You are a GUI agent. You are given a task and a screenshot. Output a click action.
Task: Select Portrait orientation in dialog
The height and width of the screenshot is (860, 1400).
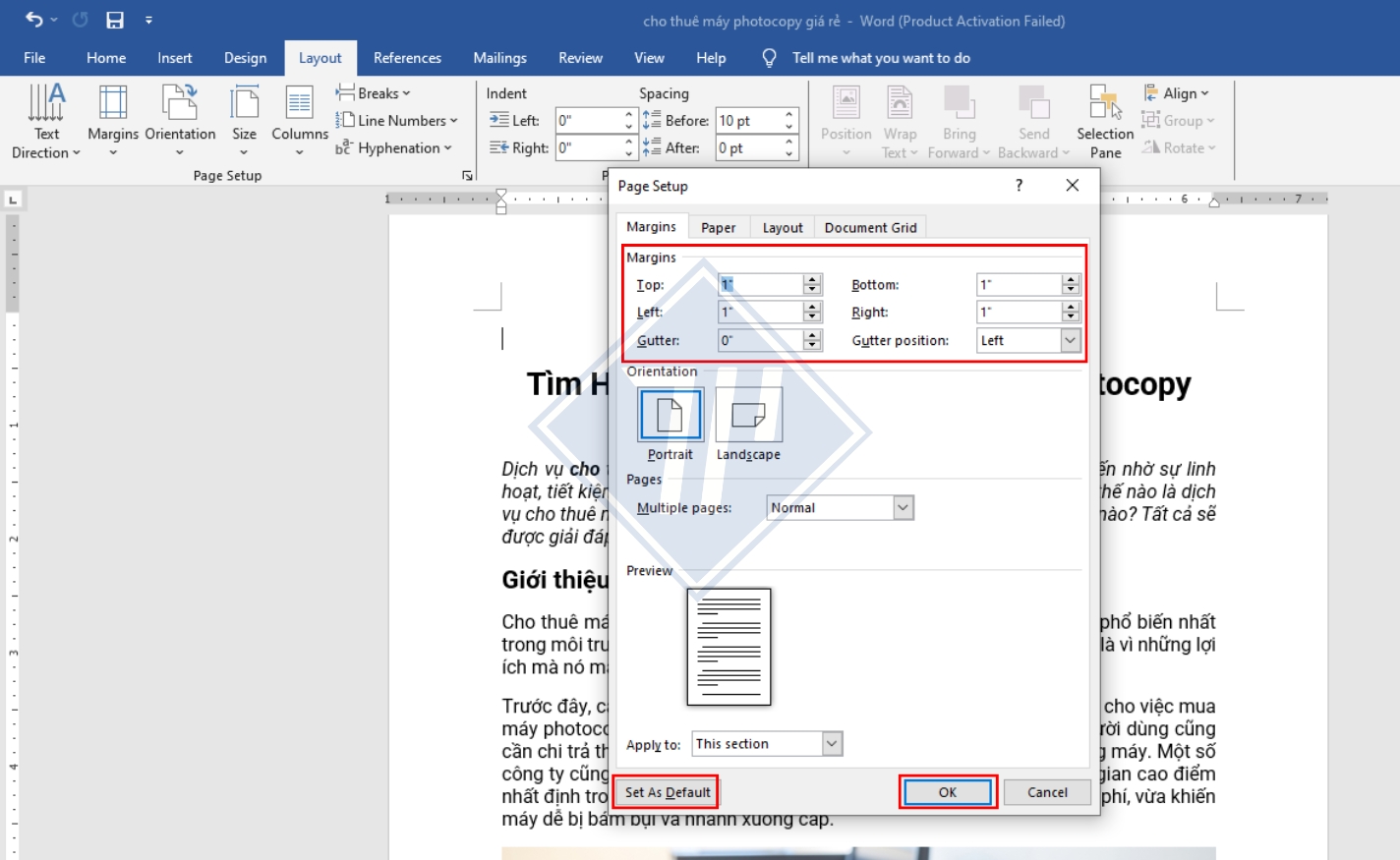[671, 415]
